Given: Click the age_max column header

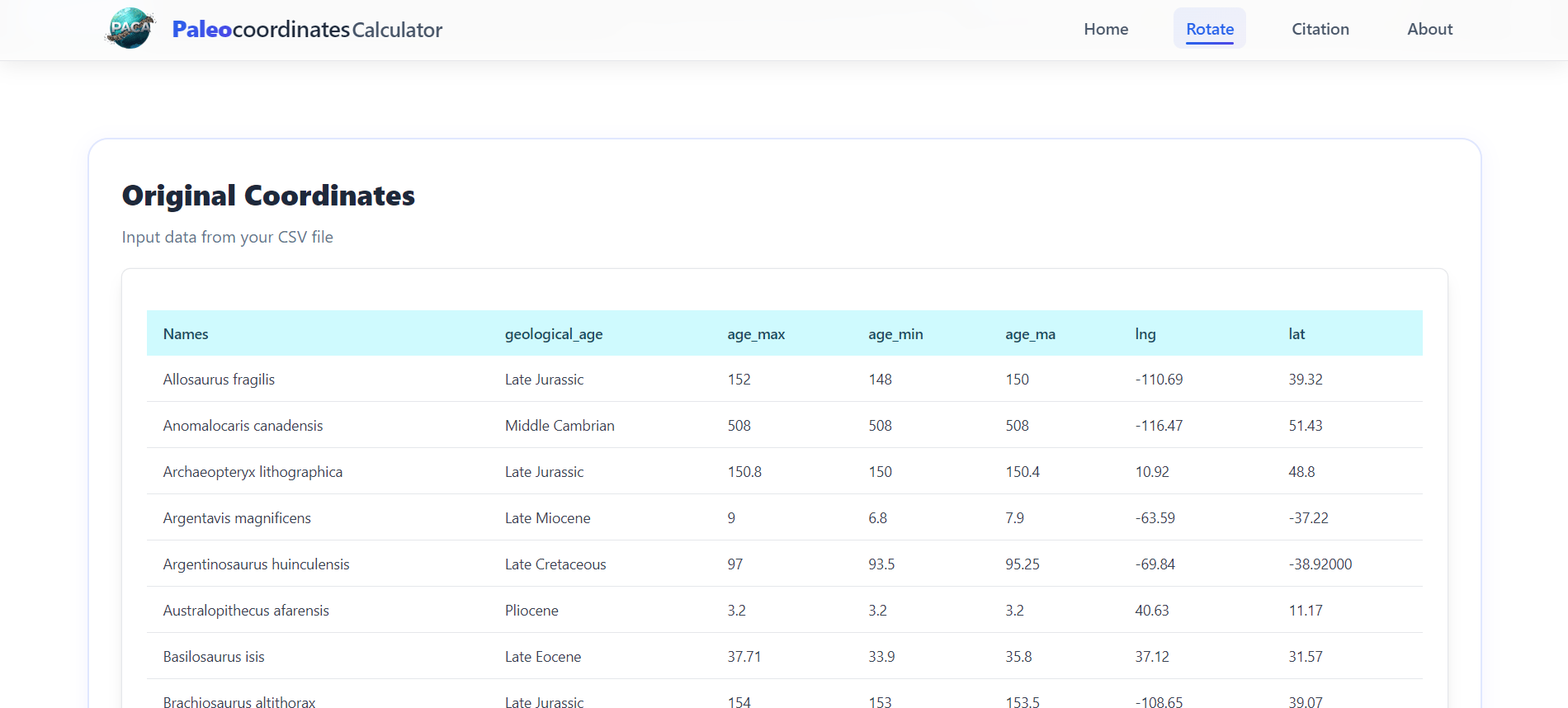Looking at the screenshot, I should pyautogui.click(x=756, y=334).
